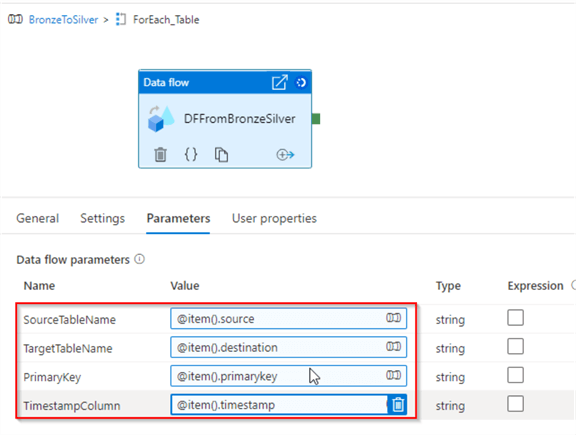
Task: Toggle Expression checkbox for PrimaryKey
Action: point(515,375)
